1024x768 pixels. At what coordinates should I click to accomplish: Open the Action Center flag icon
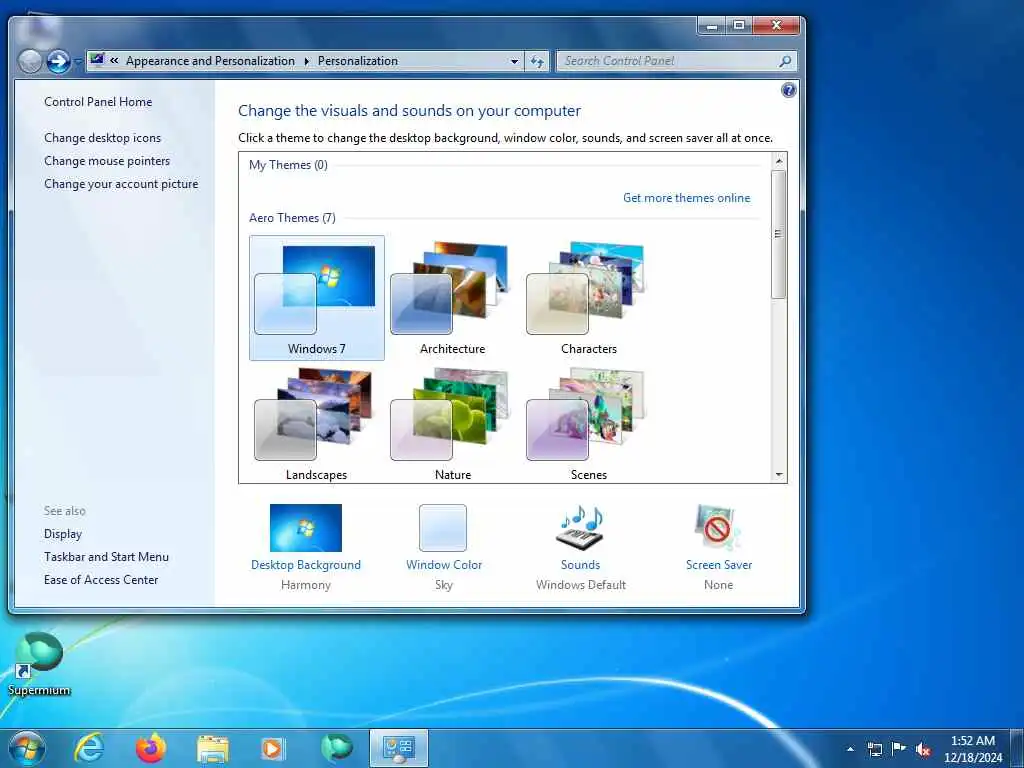[x=899, y=748]
